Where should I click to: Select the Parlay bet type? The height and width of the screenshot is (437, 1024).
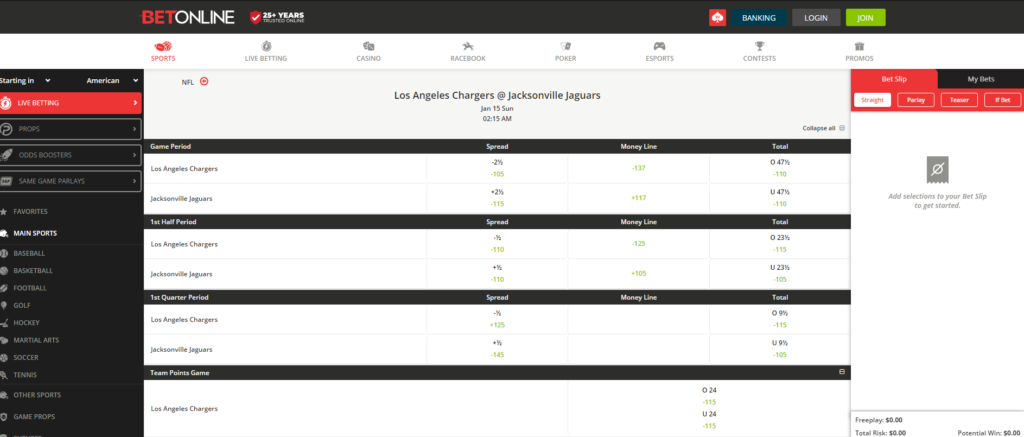coord(916,100)
